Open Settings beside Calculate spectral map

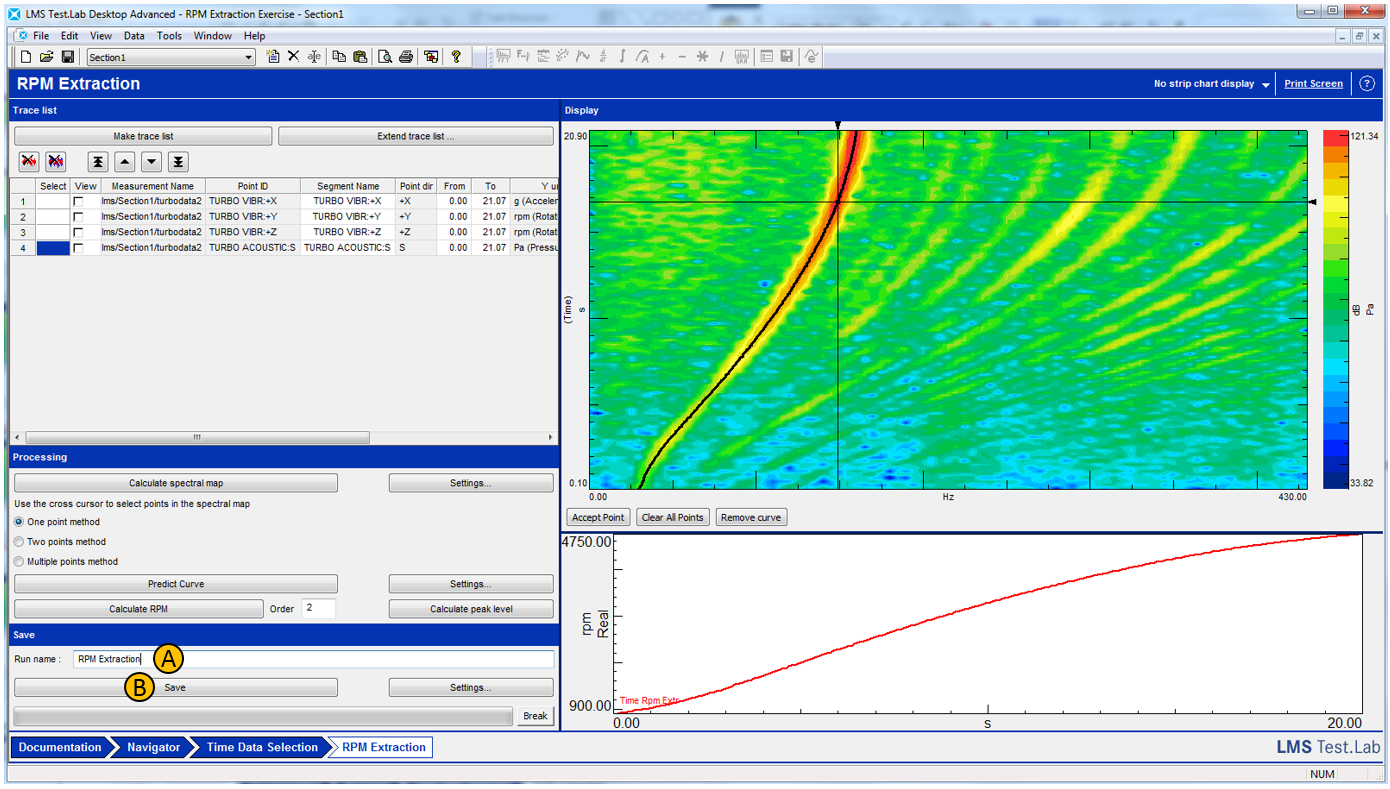click(471, 483)
